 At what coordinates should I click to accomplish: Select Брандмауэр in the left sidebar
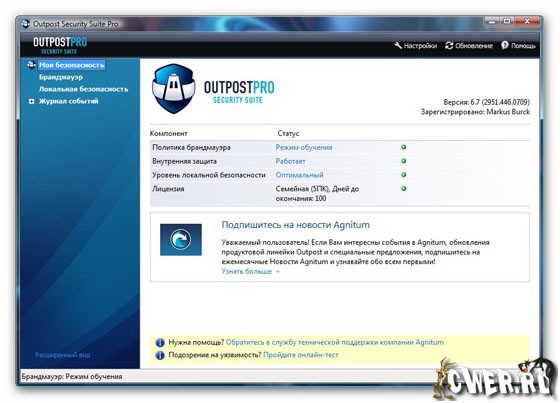point(61,77)
